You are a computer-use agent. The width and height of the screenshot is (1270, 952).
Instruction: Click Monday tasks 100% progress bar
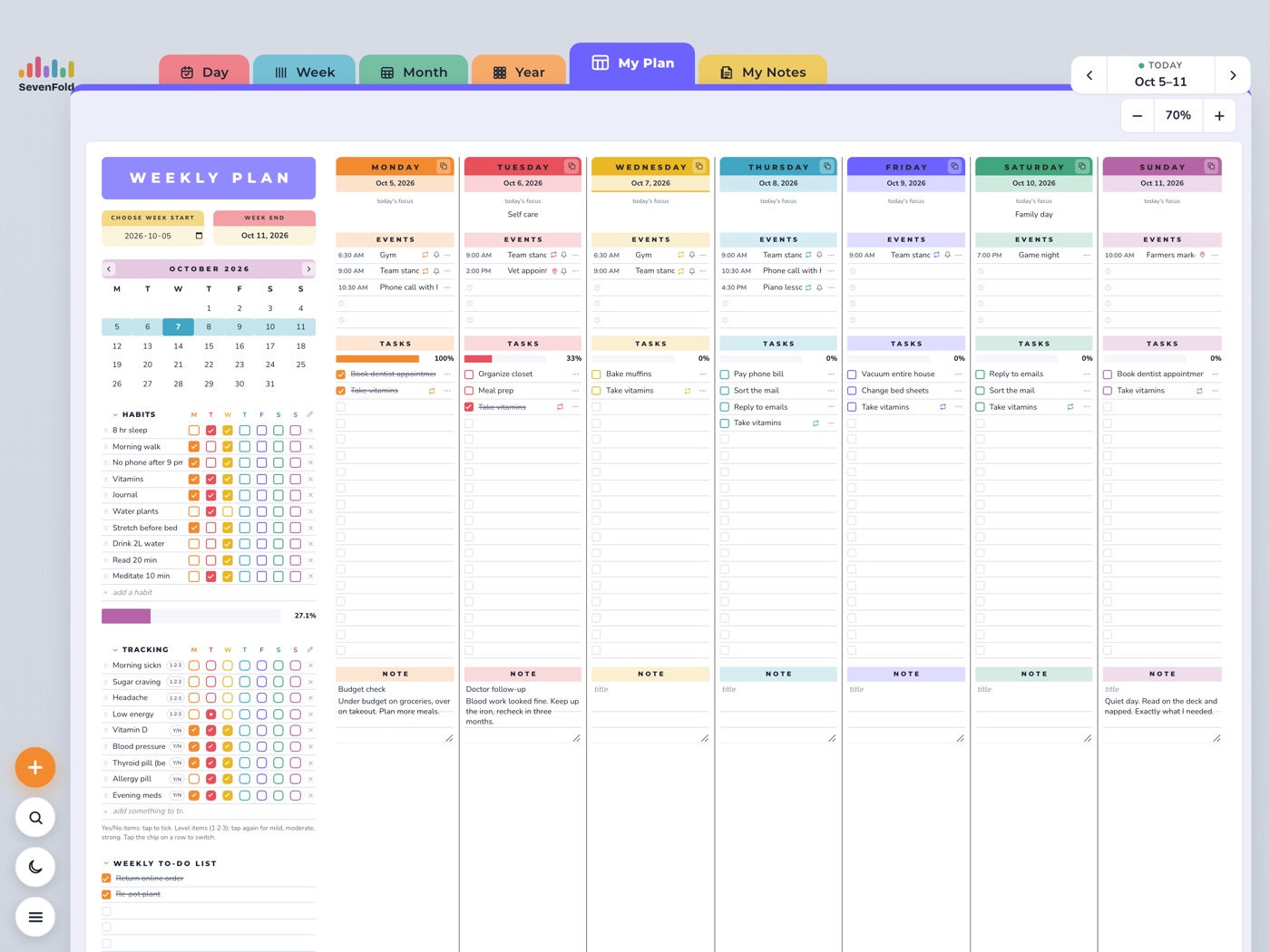pyautogui.click(x=377, y=359)
